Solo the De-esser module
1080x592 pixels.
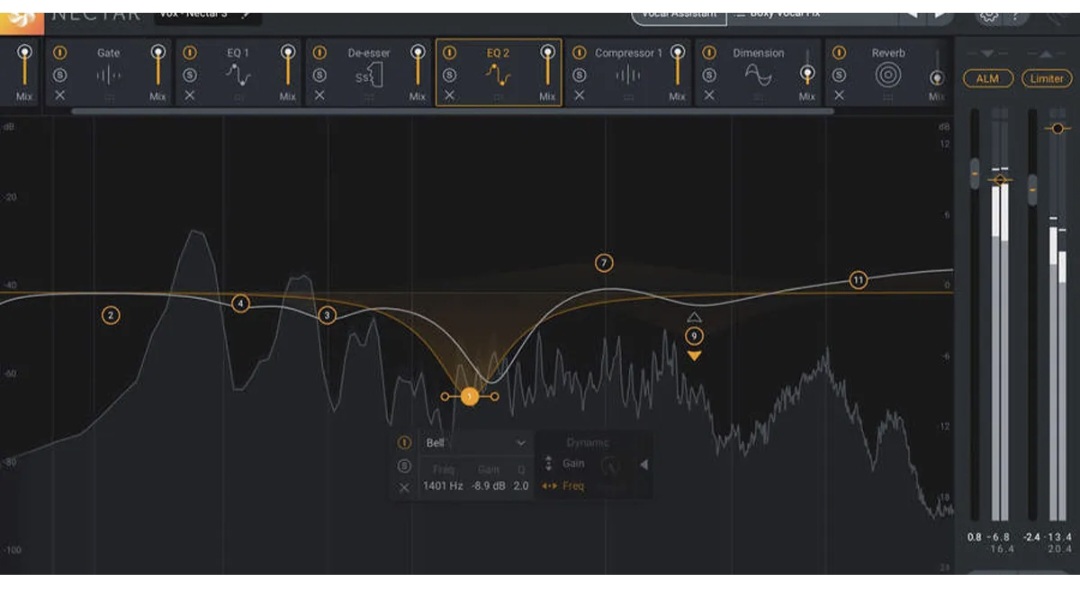pos(319,75)
